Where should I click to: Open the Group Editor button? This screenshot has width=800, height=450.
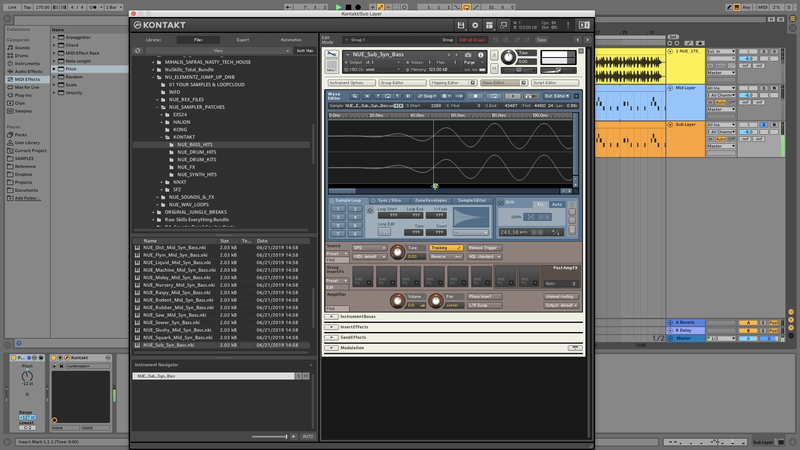(402, 83)
